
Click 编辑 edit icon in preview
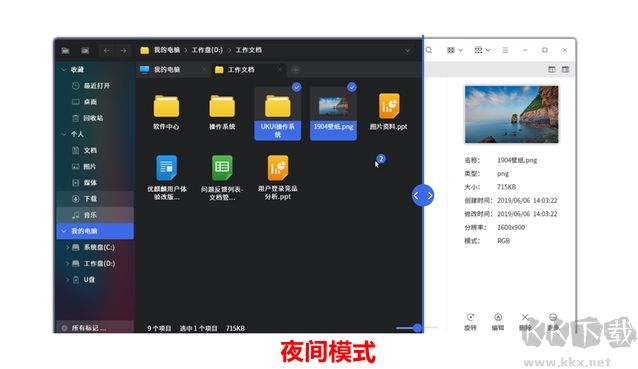coord(498,317)
